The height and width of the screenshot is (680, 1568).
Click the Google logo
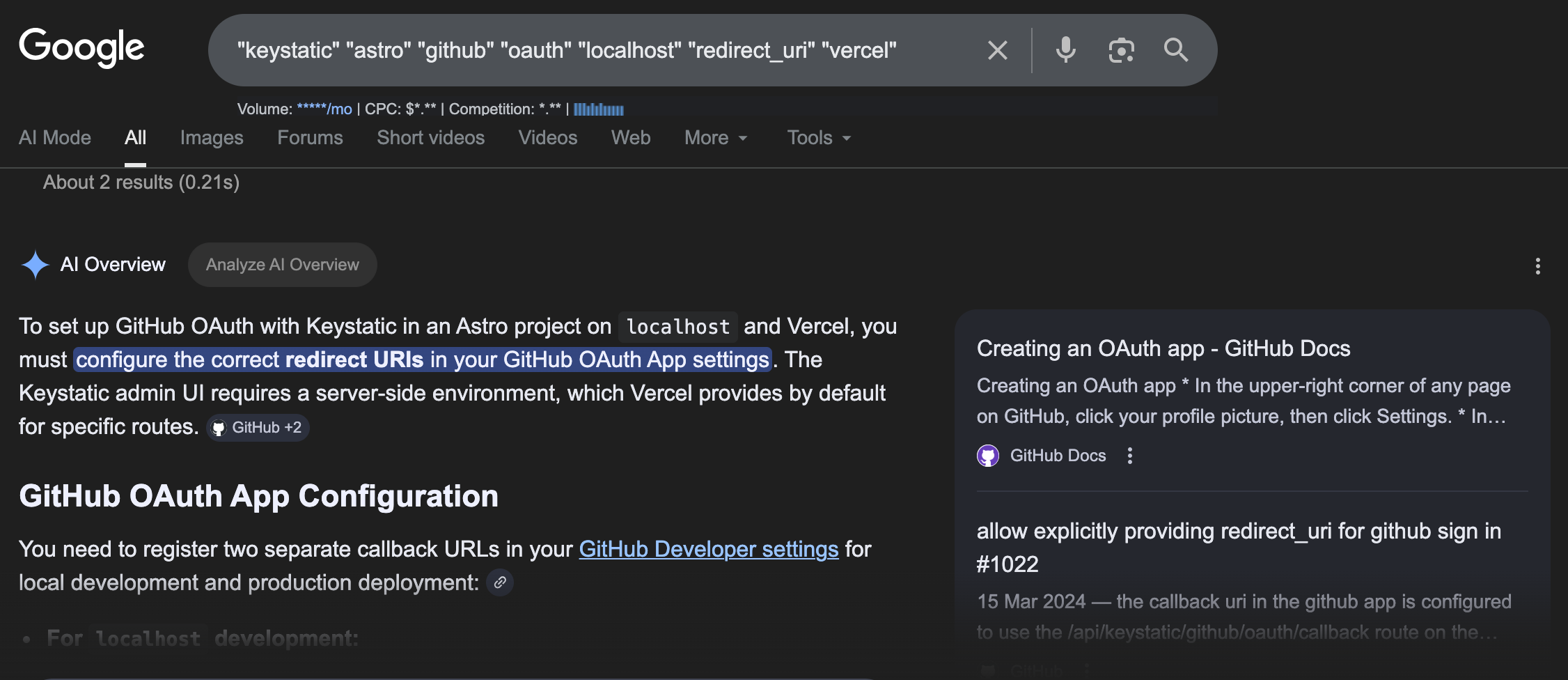tap(81, 47)
